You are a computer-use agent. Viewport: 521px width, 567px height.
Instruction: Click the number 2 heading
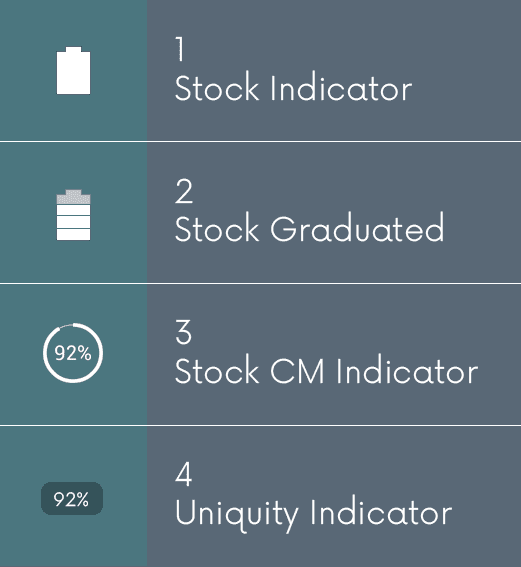(184, 191)
